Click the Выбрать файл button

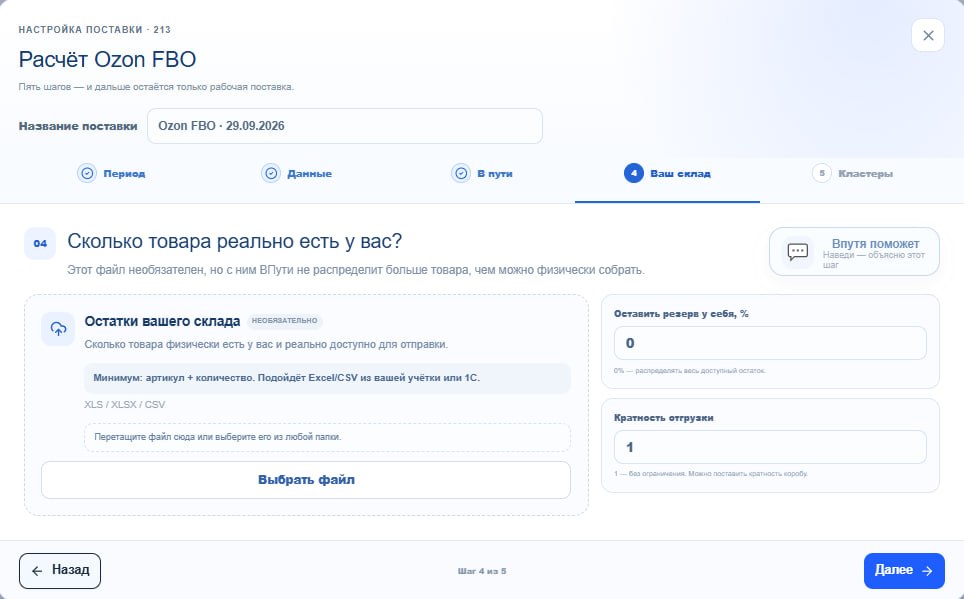pyautogui.click(x=306, y=480)
